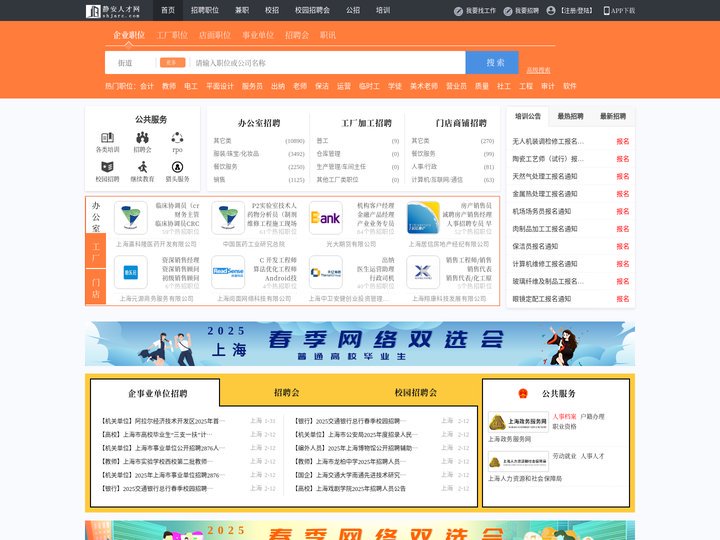Click the 我要找工作 icon in header
720x540 pixels.
458,11
